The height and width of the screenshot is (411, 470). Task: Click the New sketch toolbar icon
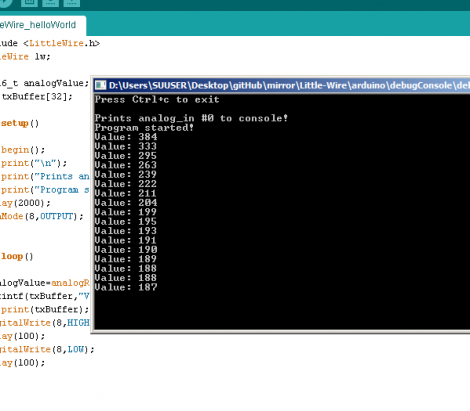[29, 2]
